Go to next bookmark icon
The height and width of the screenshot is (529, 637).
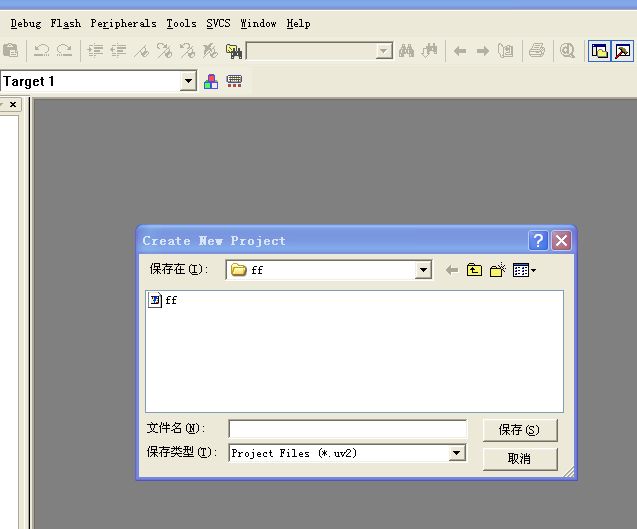click(x=165, y=51)
